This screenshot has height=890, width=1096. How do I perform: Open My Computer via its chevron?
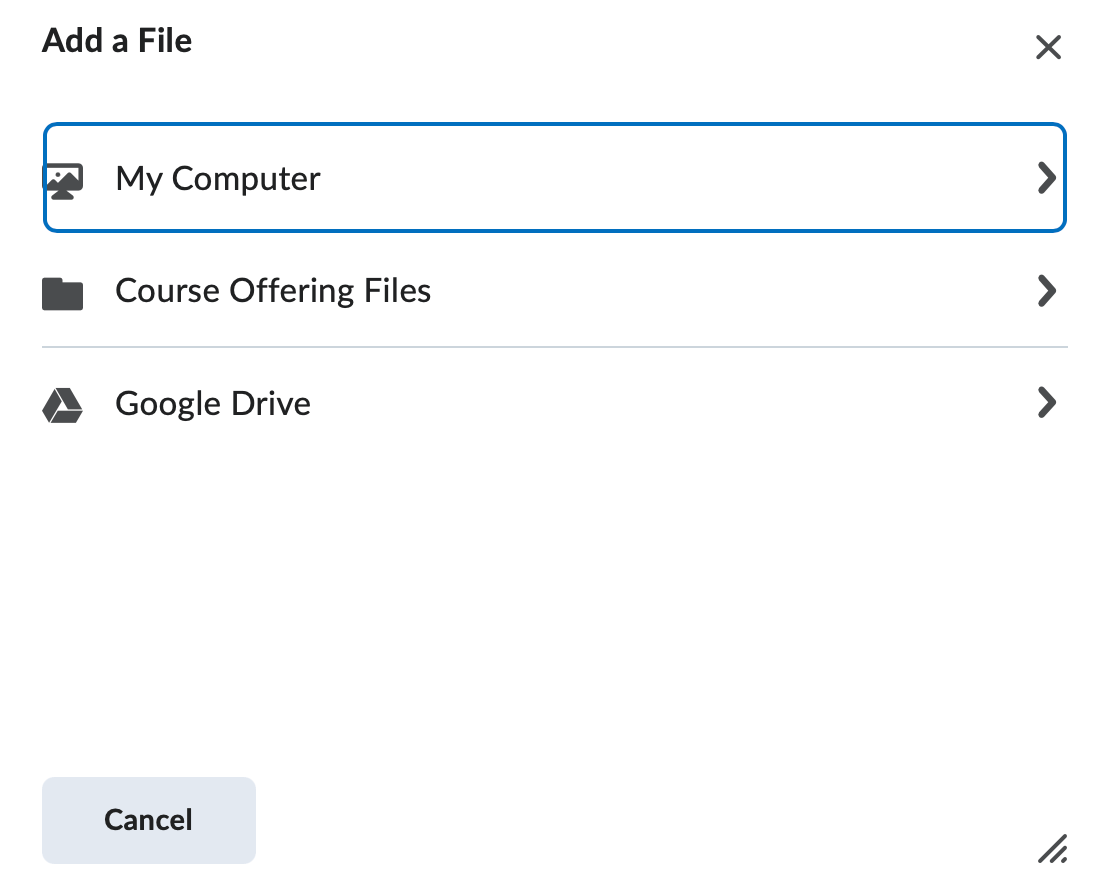[x=1048, y=177]
